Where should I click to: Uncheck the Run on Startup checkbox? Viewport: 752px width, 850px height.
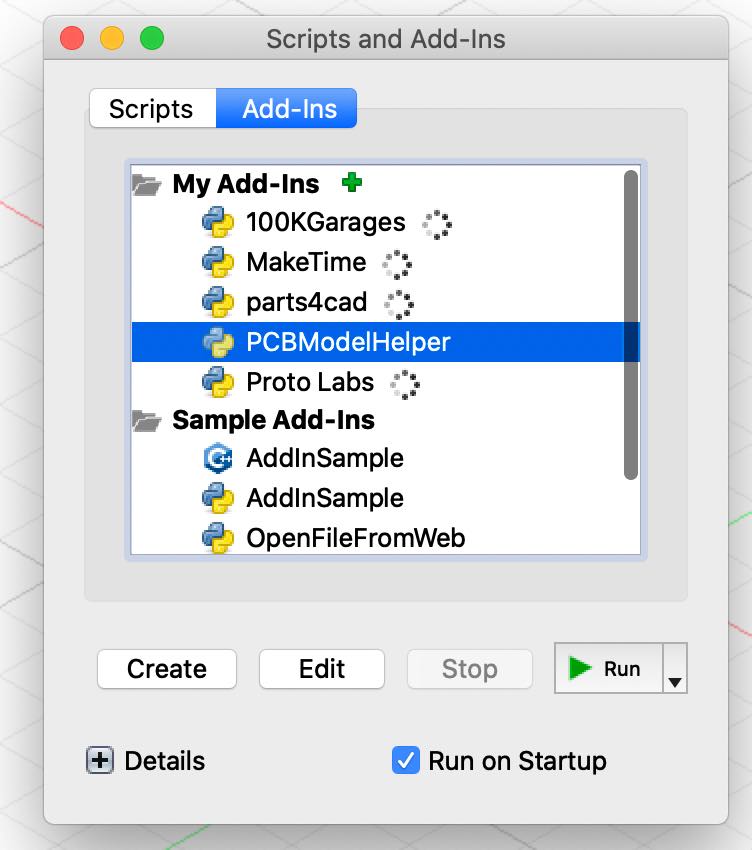[x=406, y=760]
